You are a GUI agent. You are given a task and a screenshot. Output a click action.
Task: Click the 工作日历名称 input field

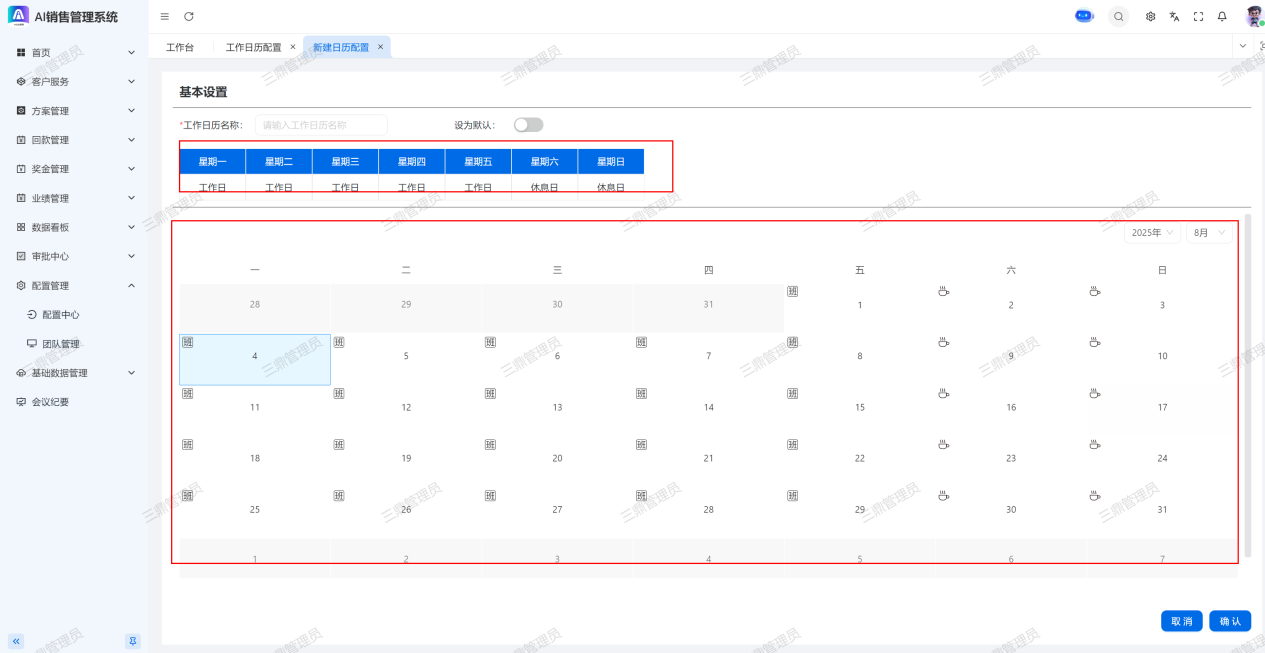tap(321, 125)
